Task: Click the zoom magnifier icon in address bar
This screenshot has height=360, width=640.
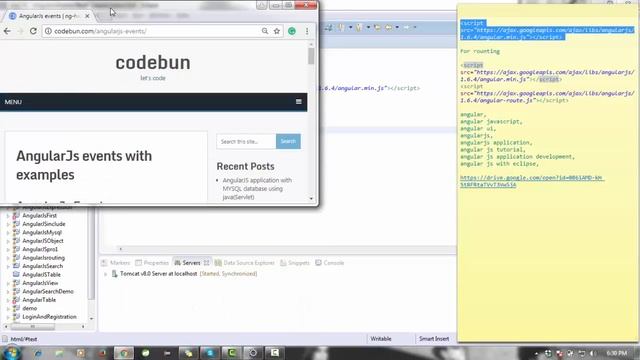Action: pyautogui.click(x=265, y=31)
